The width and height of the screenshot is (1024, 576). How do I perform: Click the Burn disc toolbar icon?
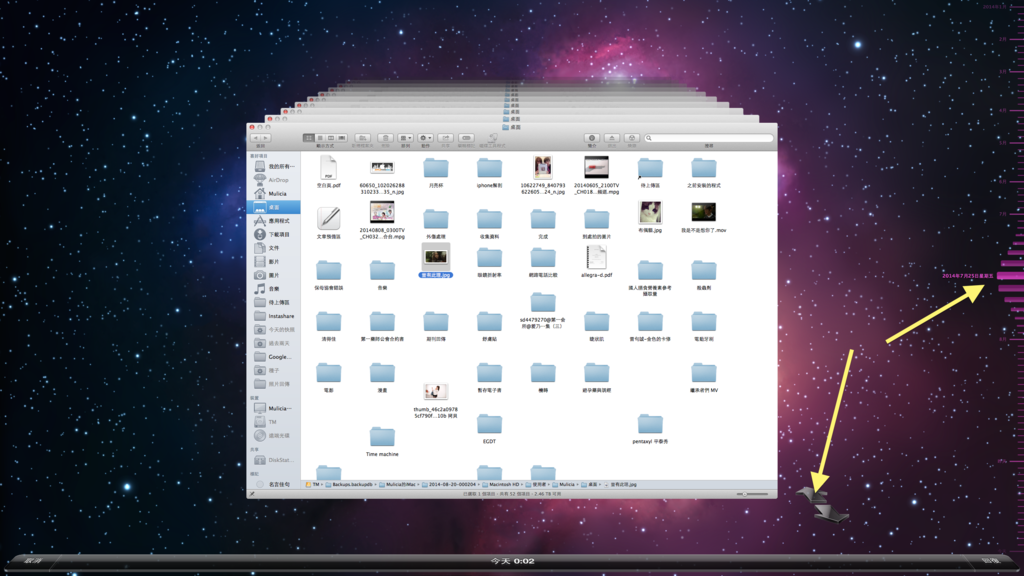(632, 138)
